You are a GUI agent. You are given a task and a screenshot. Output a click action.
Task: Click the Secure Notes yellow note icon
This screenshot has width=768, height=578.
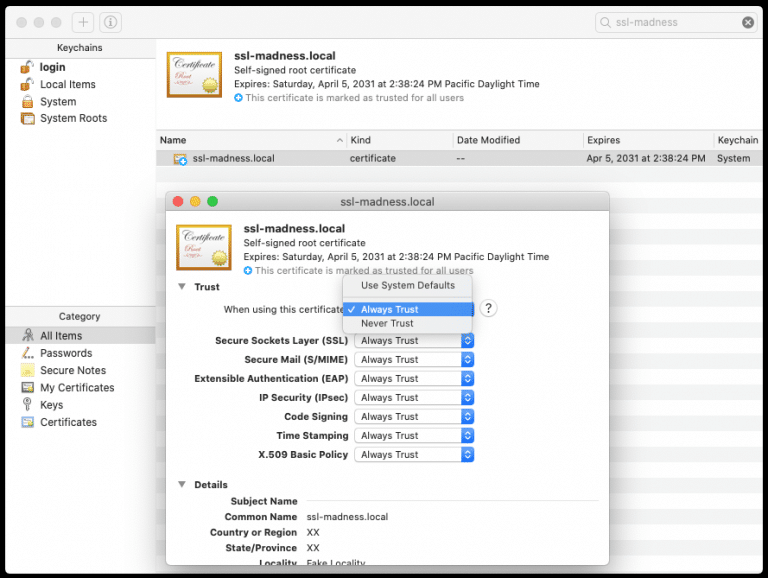(x=28, y=370)
